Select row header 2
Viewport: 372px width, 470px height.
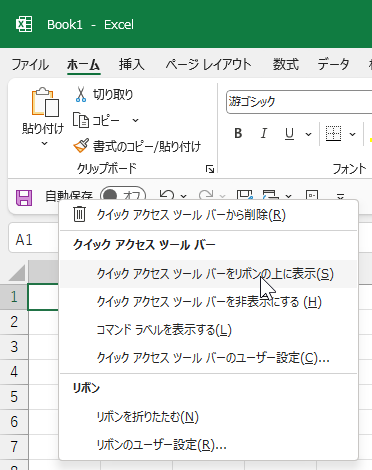tap(14, 322)
